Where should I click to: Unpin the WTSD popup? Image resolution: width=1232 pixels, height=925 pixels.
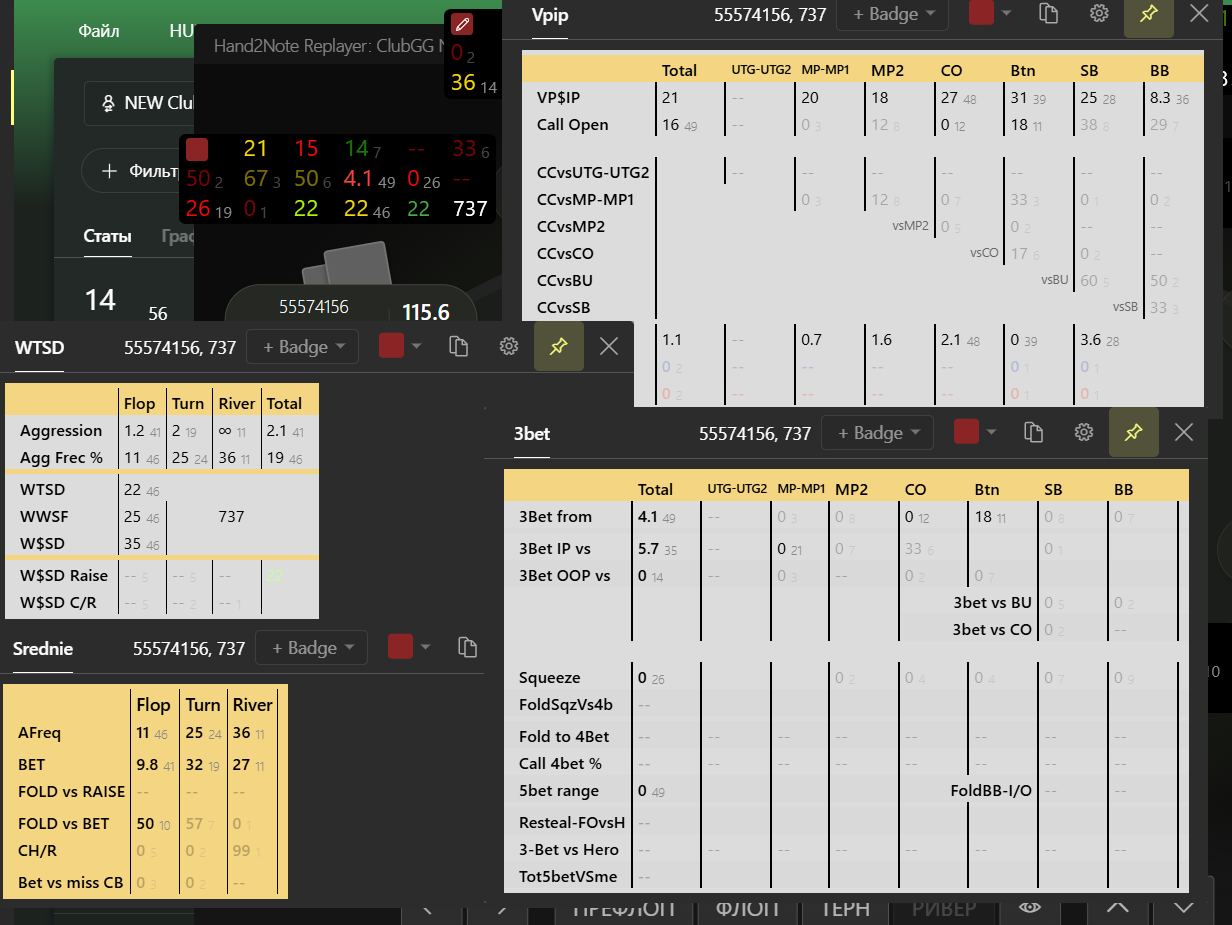559,347
